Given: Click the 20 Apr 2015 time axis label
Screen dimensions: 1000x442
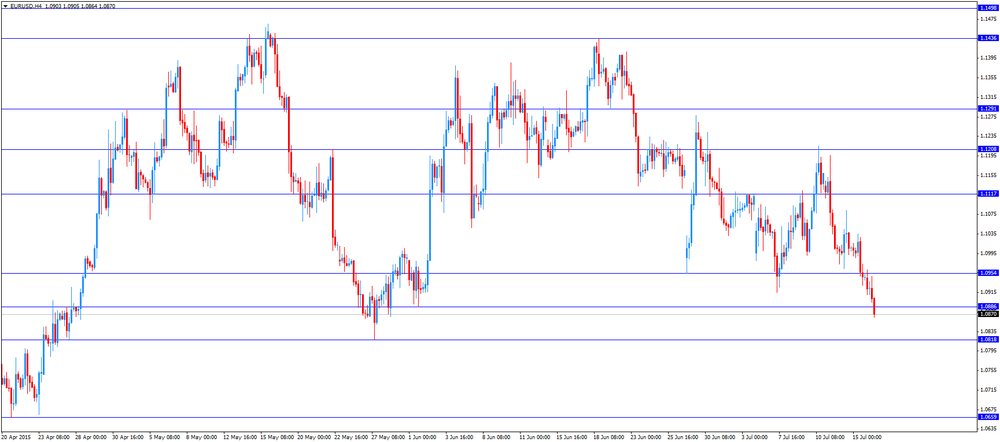Looking at the screenshot, I should pyautogui.click(x=15, y=438).
